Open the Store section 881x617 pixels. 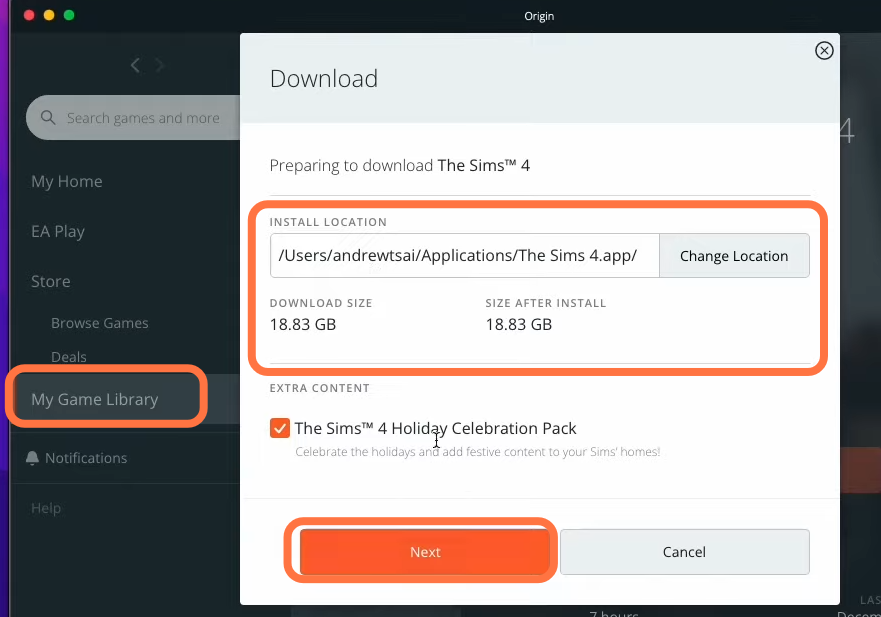pos(51,281)
